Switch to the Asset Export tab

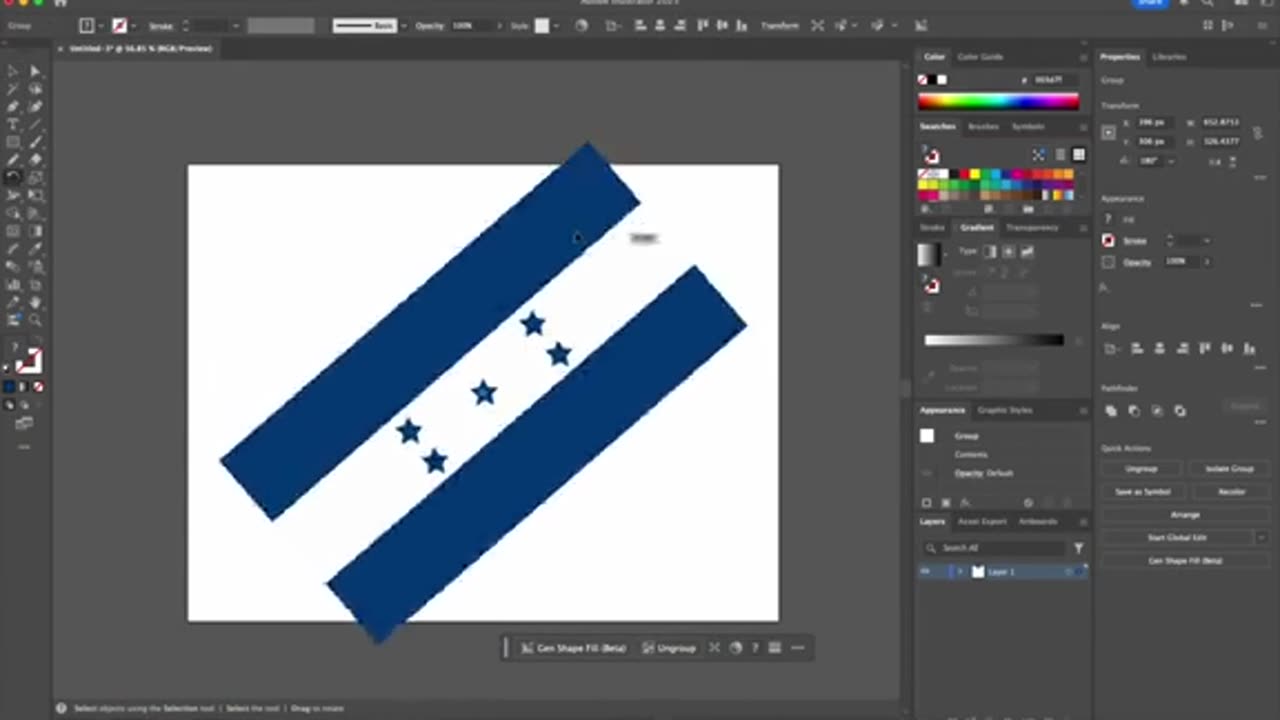coord(982,521)
